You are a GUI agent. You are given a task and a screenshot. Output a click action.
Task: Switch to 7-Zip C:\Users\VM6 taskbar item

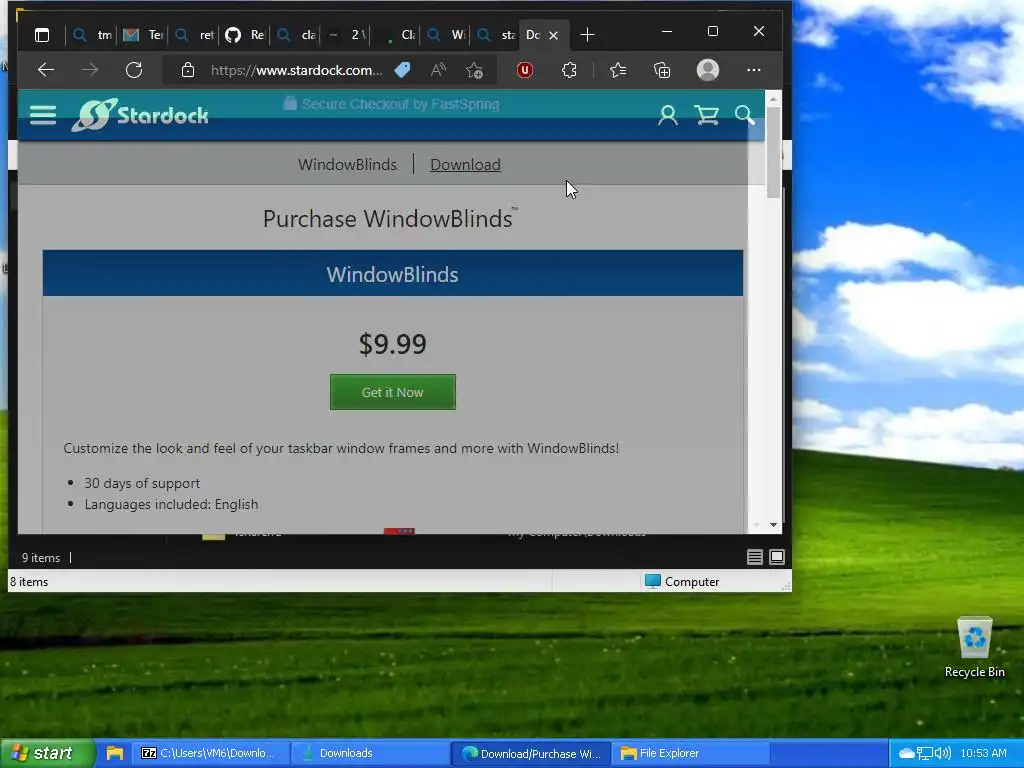[210, 753]
